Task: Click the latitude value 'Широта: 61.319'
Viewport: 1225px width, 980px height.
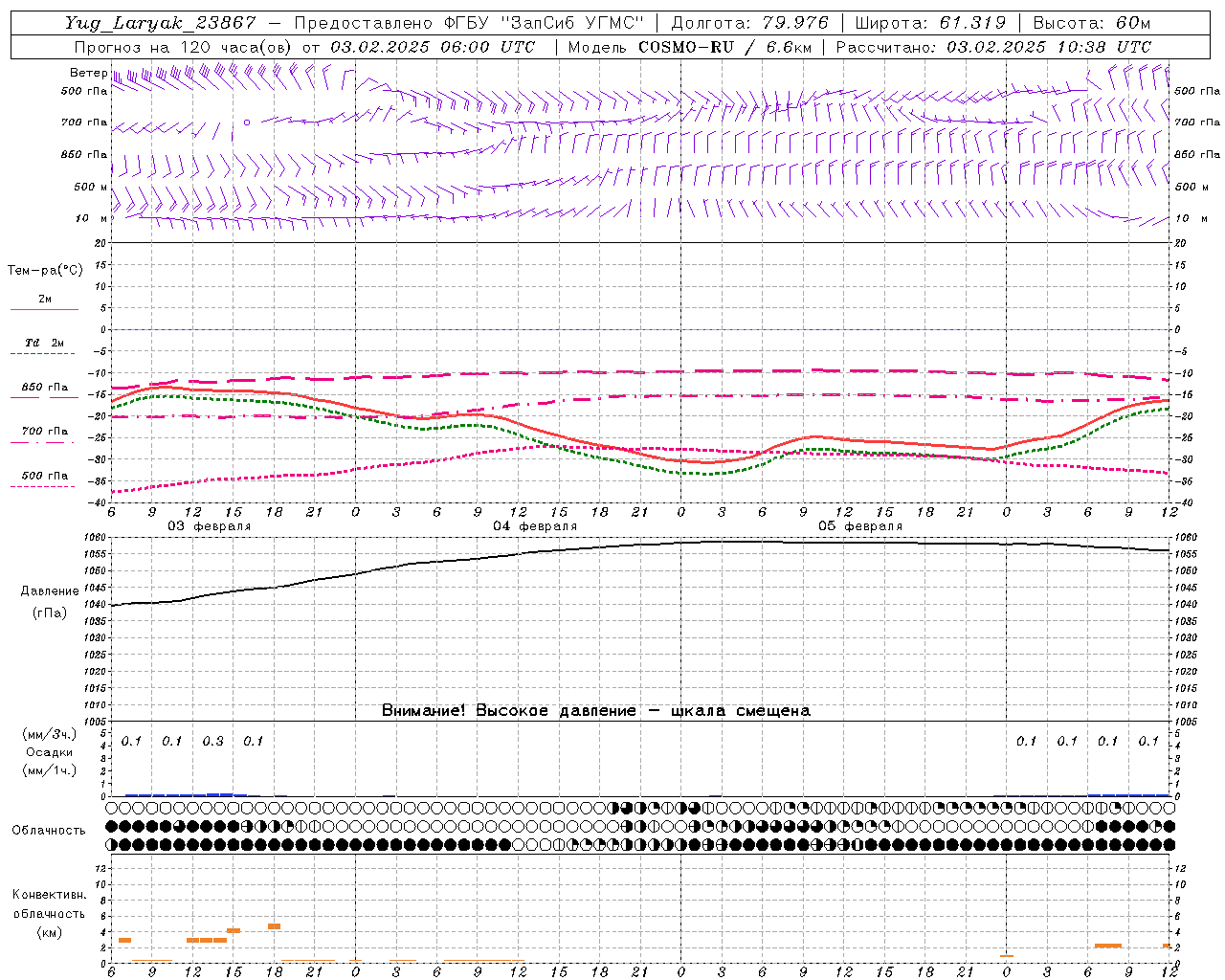Action: [x=930, y=23]
